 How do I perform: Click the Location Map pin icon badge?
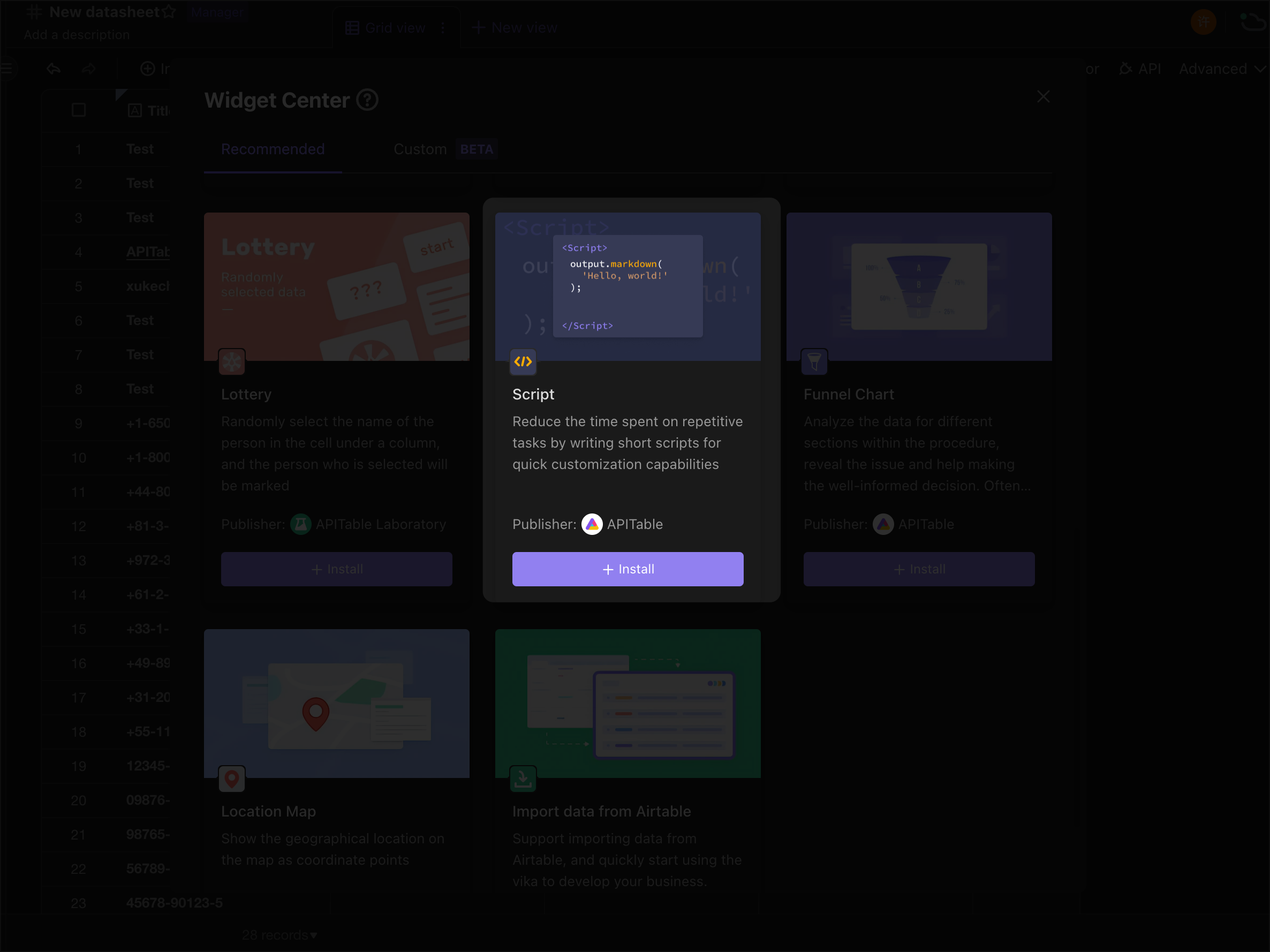(x=231, y=779)
